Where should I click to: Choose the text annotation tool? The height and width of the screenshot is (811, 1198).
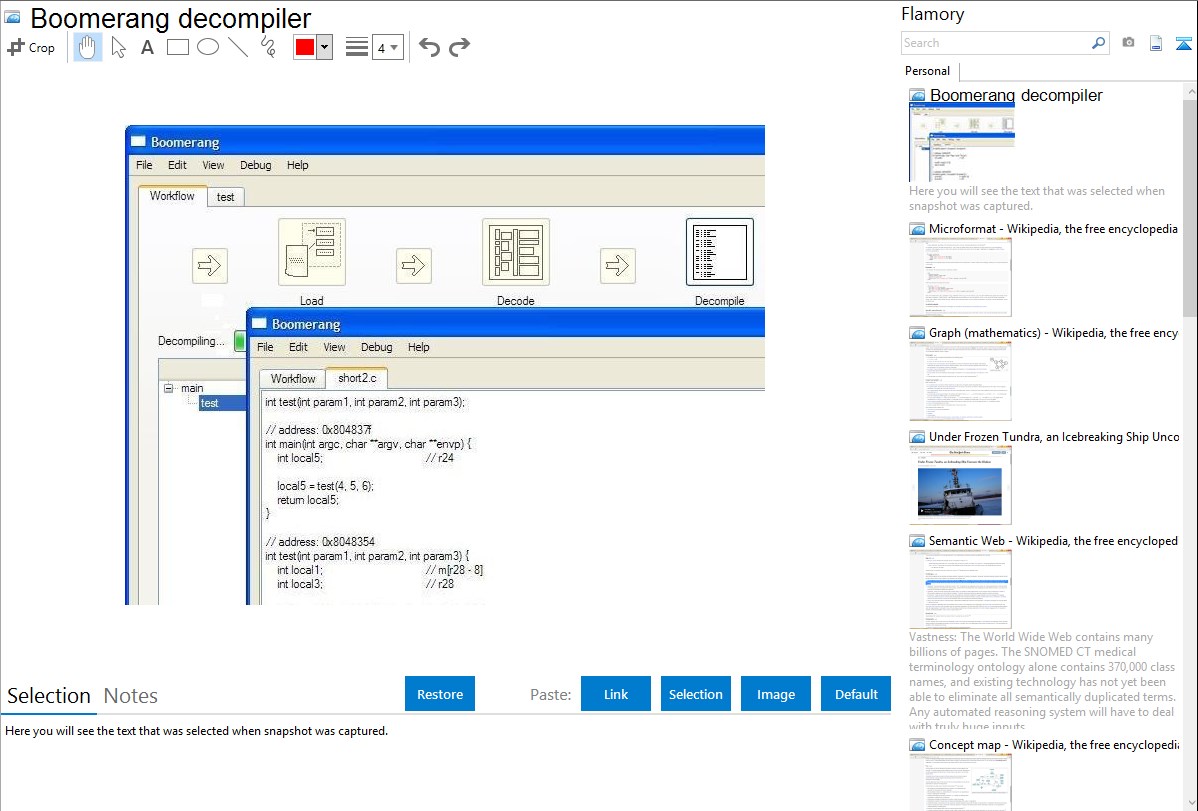147,47
